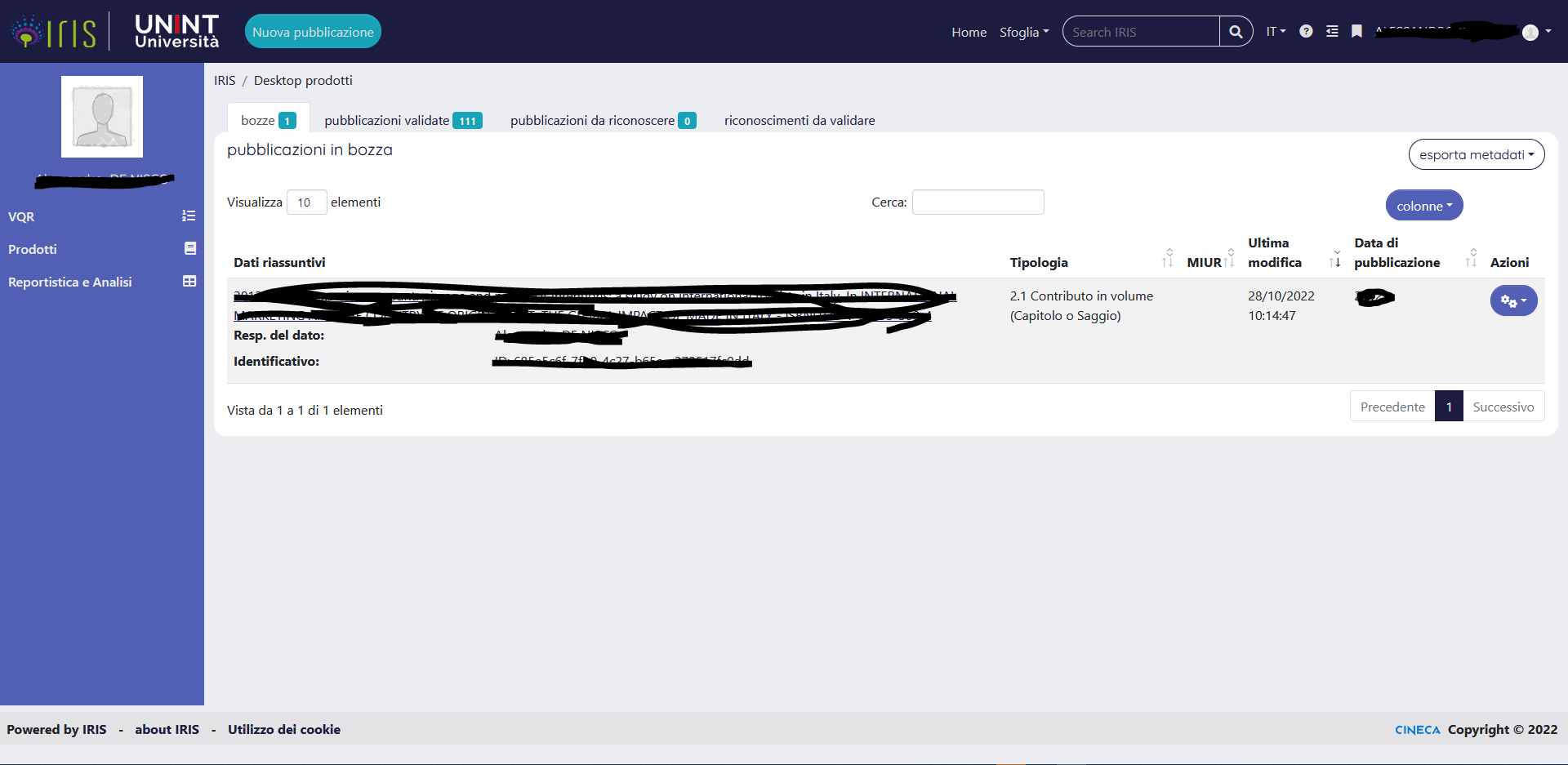Click the IRIS breadcrumb link
1568x765 pixels.
(225, 80)
